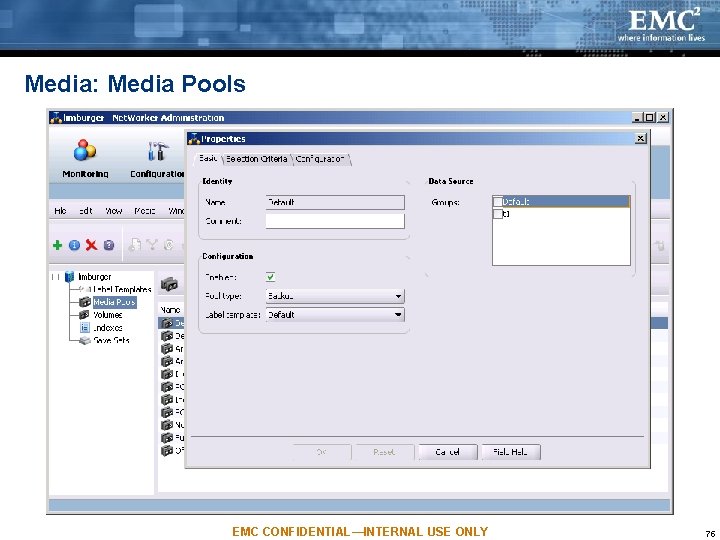This screenshot has width=720, height=540.
Task: Switch to the Selection Criteria tab
Action: (256, 159)
